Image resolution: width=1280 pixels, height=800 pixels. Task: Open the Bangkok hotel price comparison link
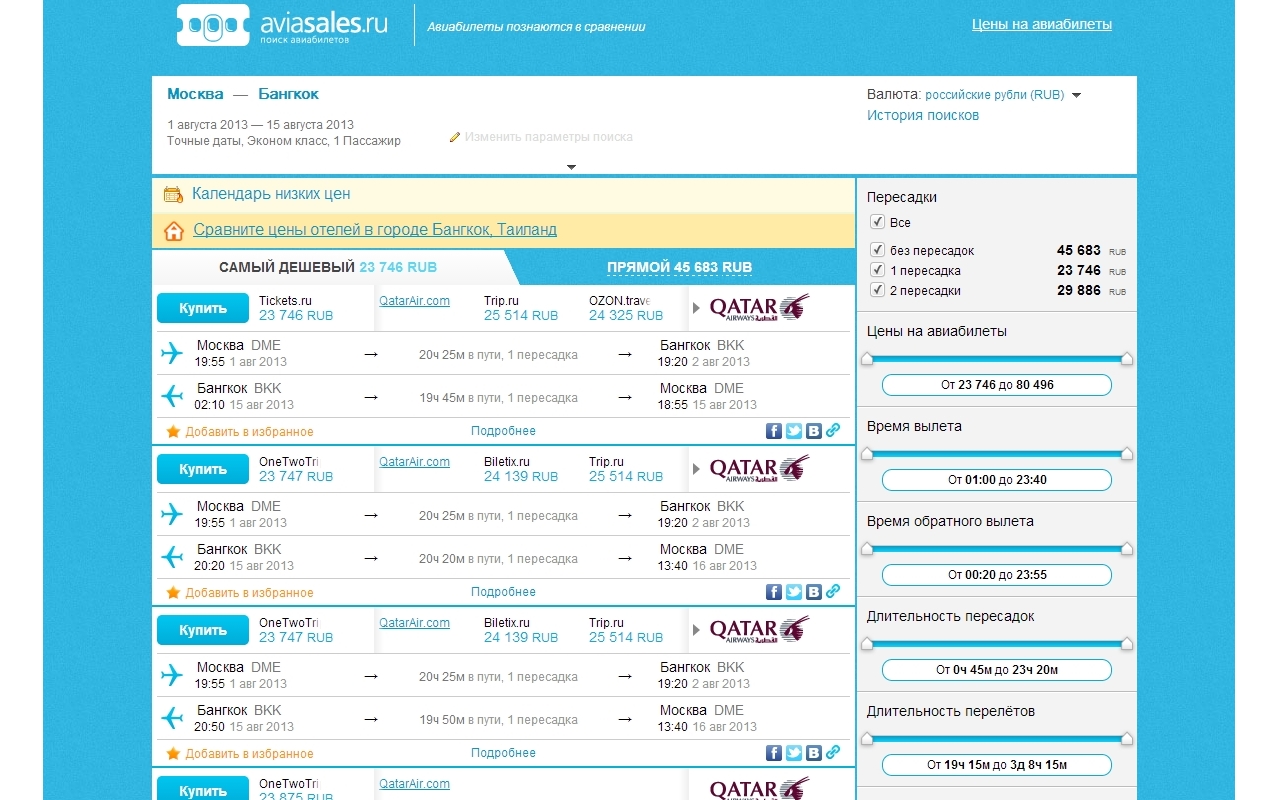[375, 230]
